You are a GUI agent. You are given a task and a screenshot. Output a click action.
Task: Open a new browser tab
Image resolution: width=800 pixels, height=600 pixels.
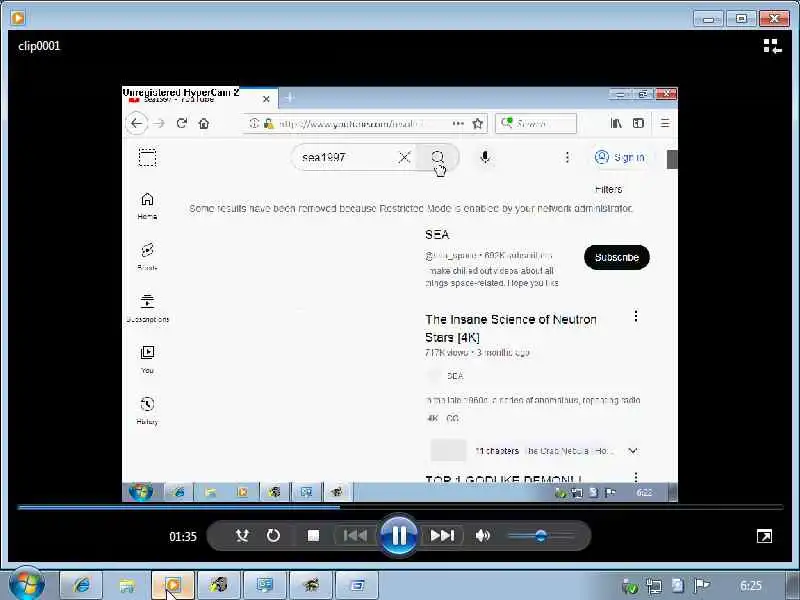(x=289, y=97)
